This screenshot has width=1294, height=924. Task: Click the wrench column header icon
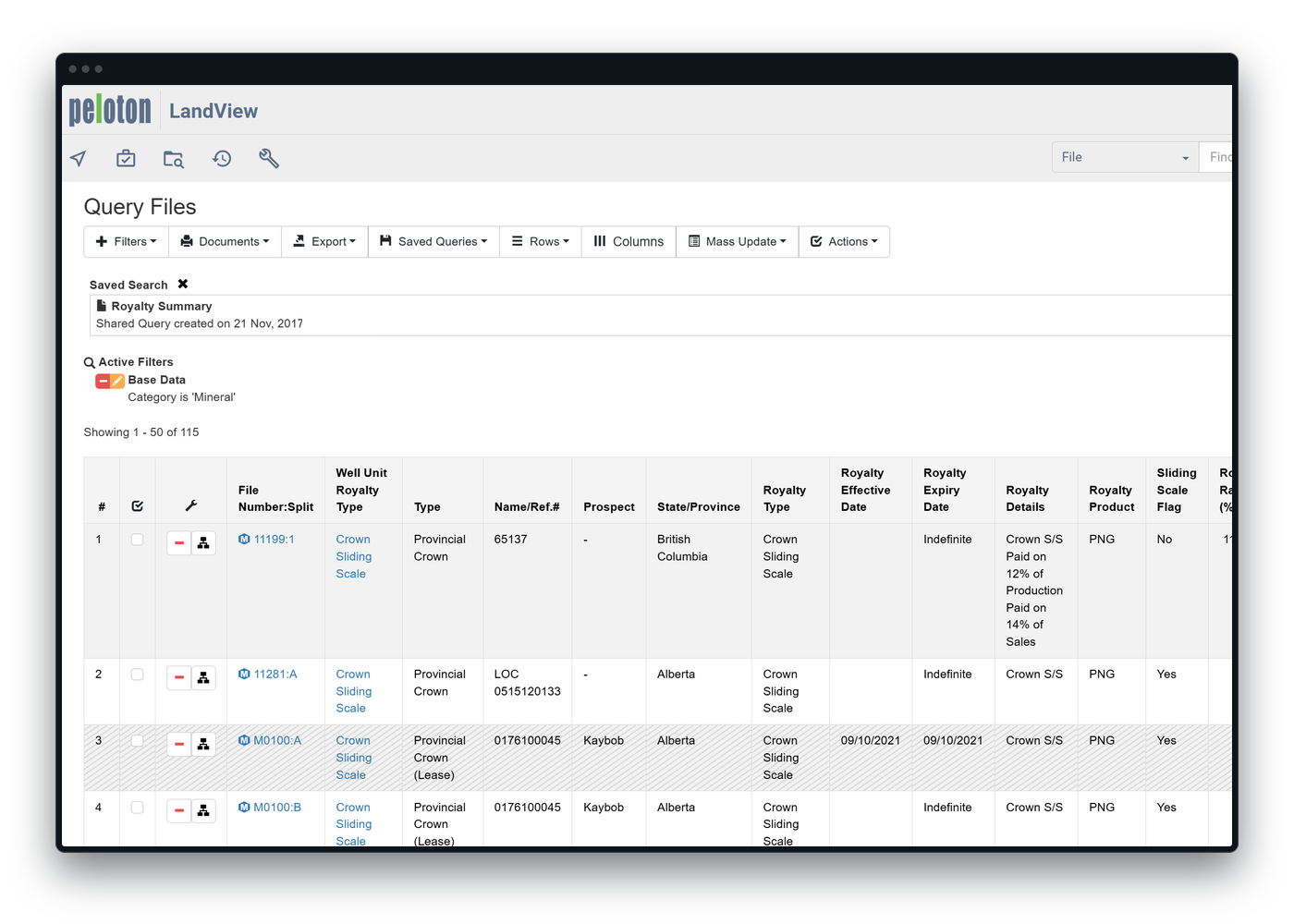(191, 505)
